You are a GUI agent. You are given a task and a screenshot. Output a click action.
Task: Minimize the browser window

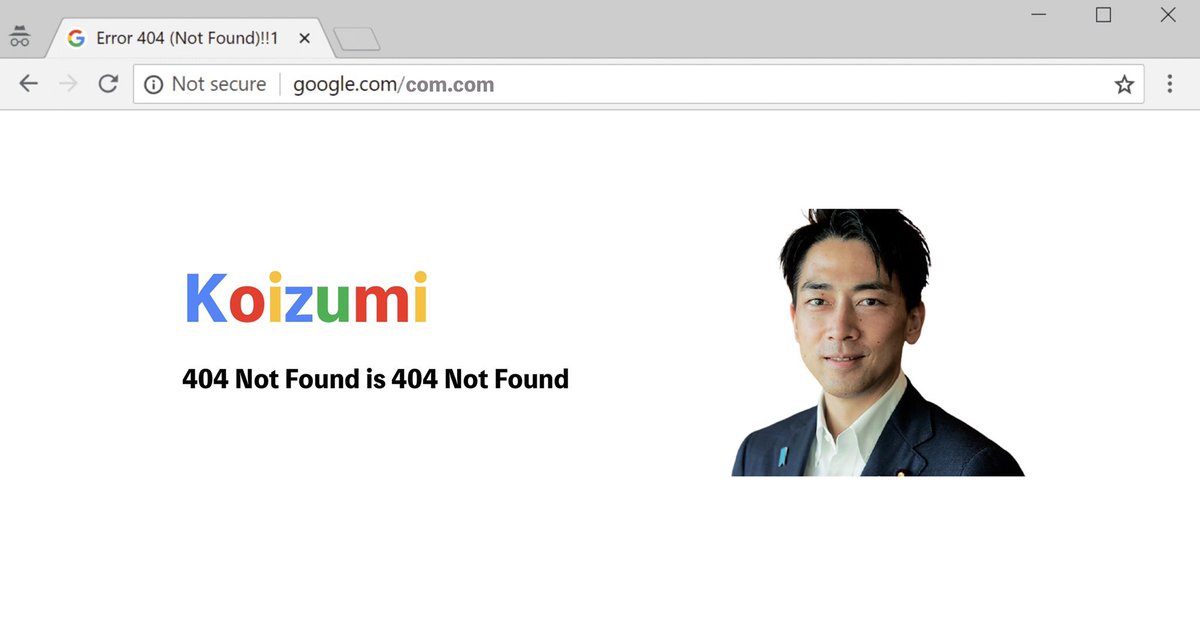(1039, 15)
